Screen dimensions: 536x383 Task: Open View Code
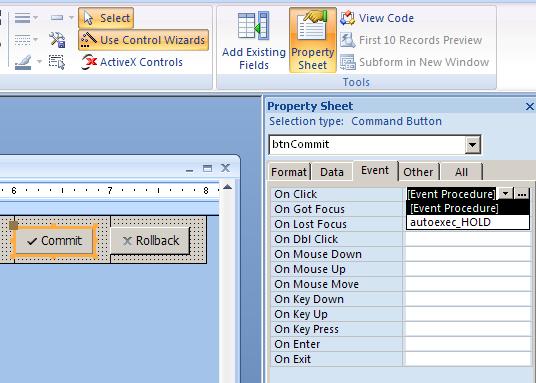(x=377, y=18)
